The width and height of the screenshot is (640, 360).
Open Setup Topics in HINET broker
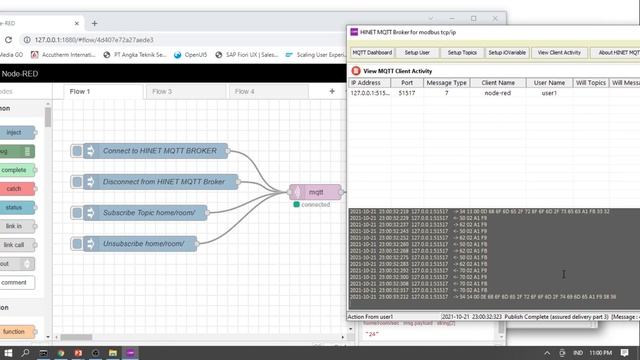tap(462, 53)
